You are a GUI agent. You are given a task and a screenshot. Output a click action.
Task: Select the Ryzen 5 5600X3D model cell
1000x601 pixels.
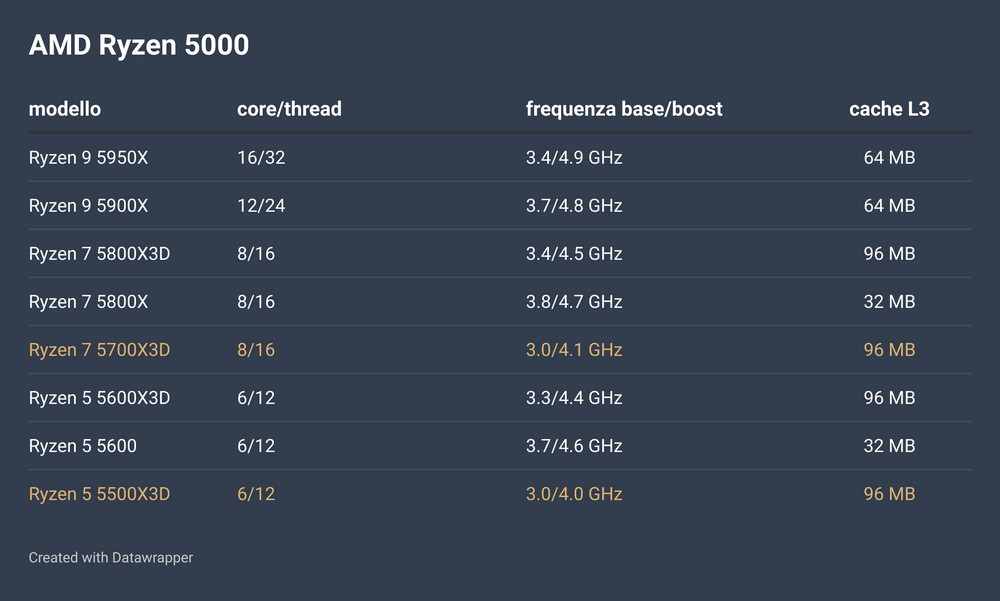click(x=99, y=398)
